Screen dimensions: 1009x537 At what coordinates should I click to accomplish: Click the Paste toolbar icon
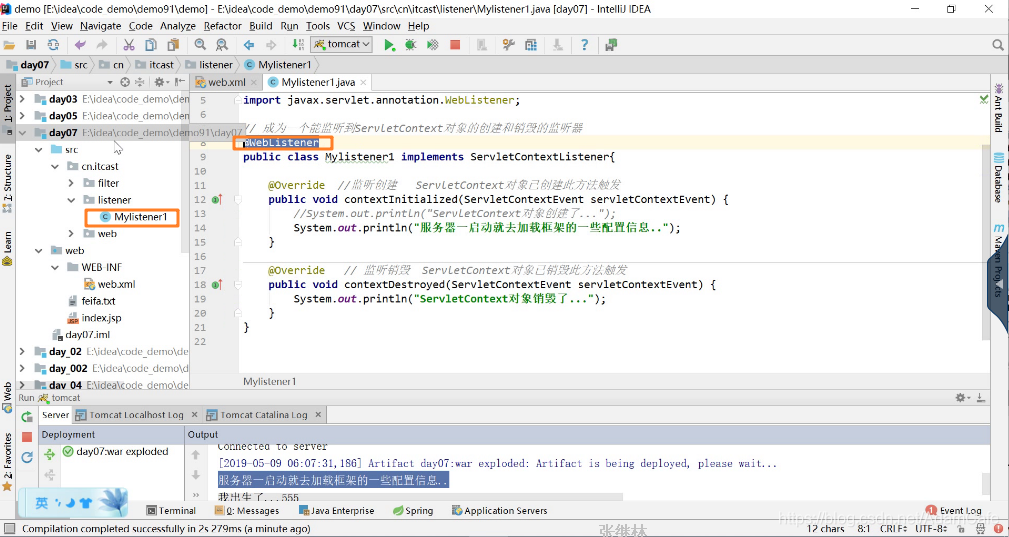coord(172,45)
